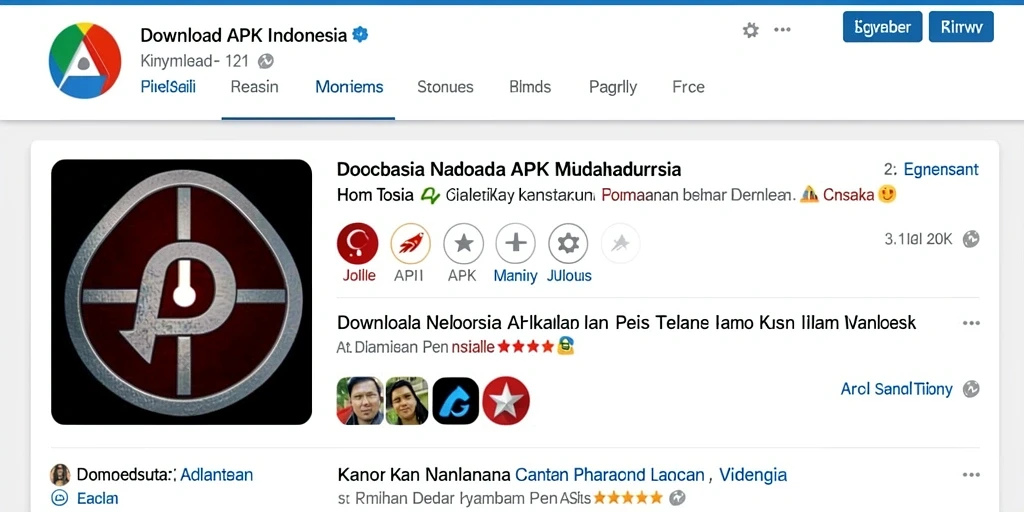1024x512 pixels.
Task: Open the three-dot menu beside the header gear
Action: (782, 30)
